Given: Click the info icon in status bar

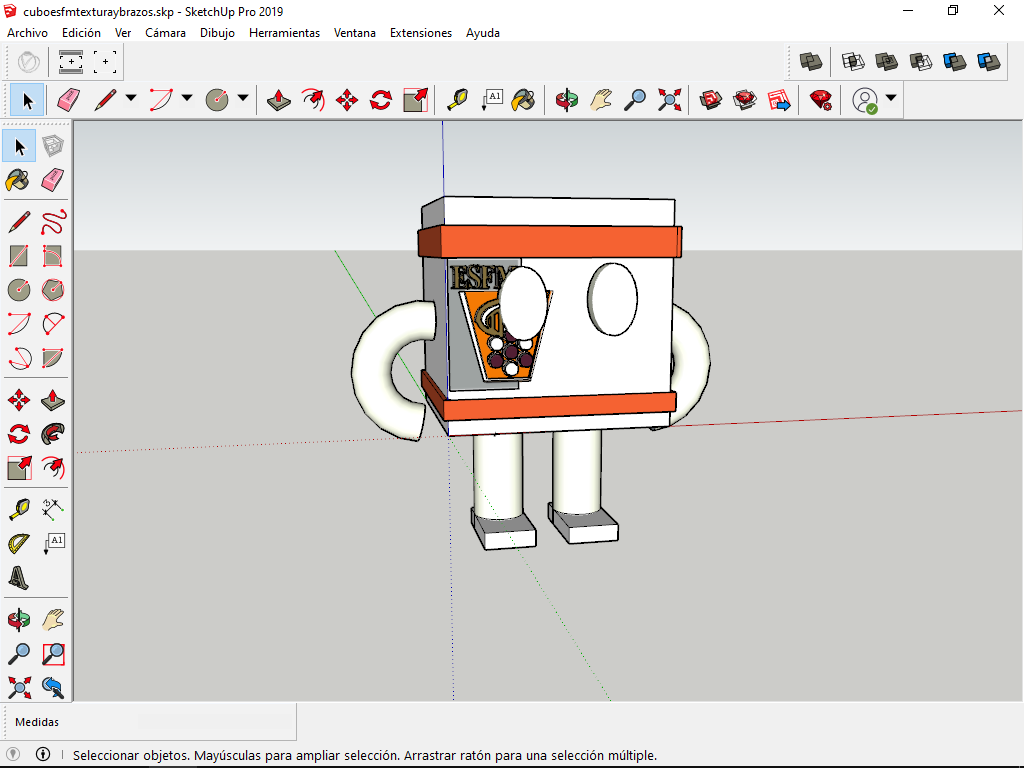Looking at the screenshot, I should coord(43,755).
